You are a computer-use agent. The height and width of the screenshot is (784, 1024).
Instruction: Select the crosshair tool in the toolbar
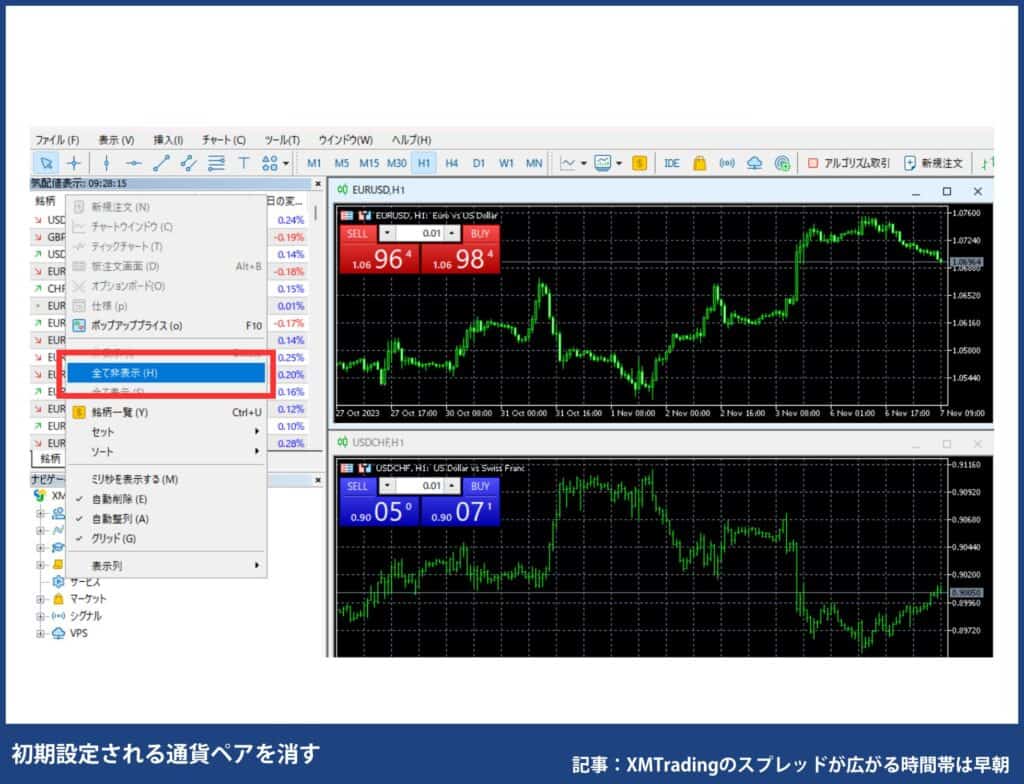(x=75, y=163)
